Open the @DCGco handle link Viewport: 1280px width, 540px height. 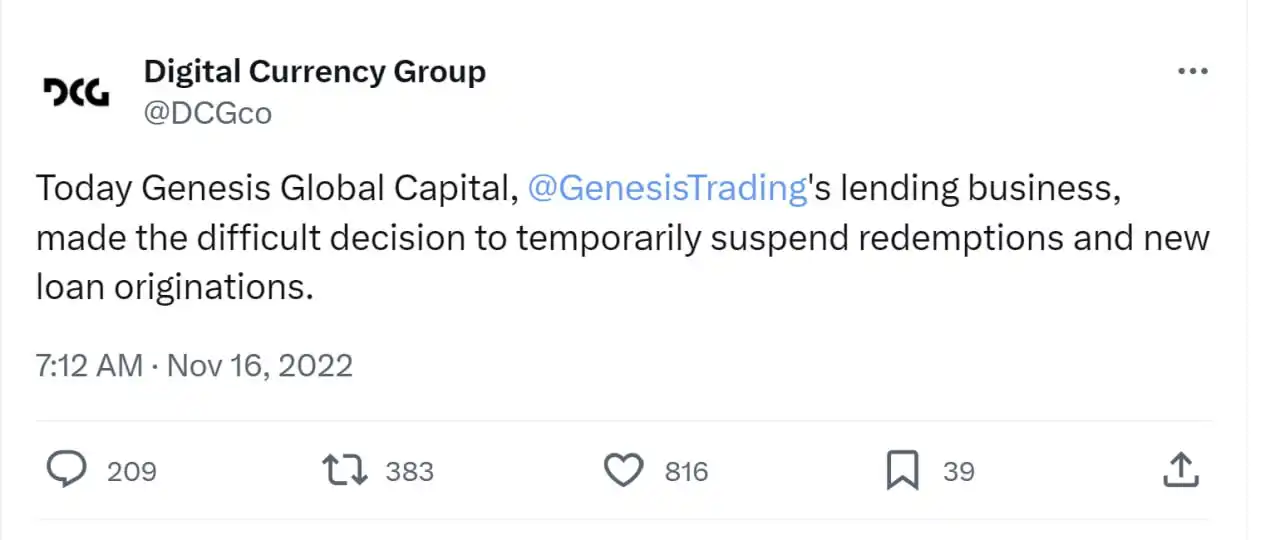click(x=207, y=114)
